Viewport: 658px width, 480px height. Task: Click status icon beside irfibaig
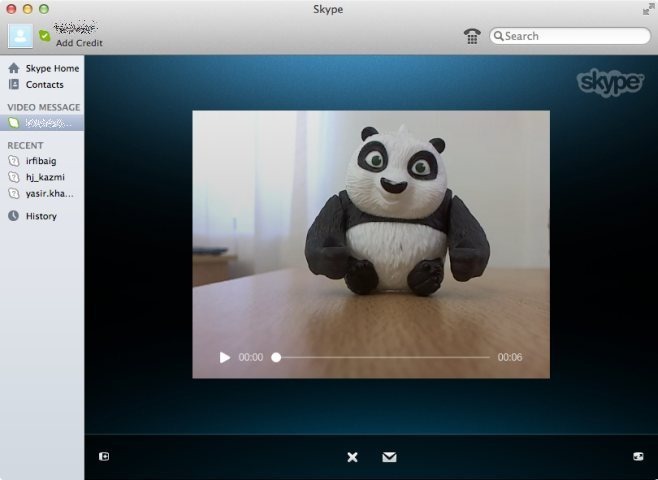coord(14,161)
